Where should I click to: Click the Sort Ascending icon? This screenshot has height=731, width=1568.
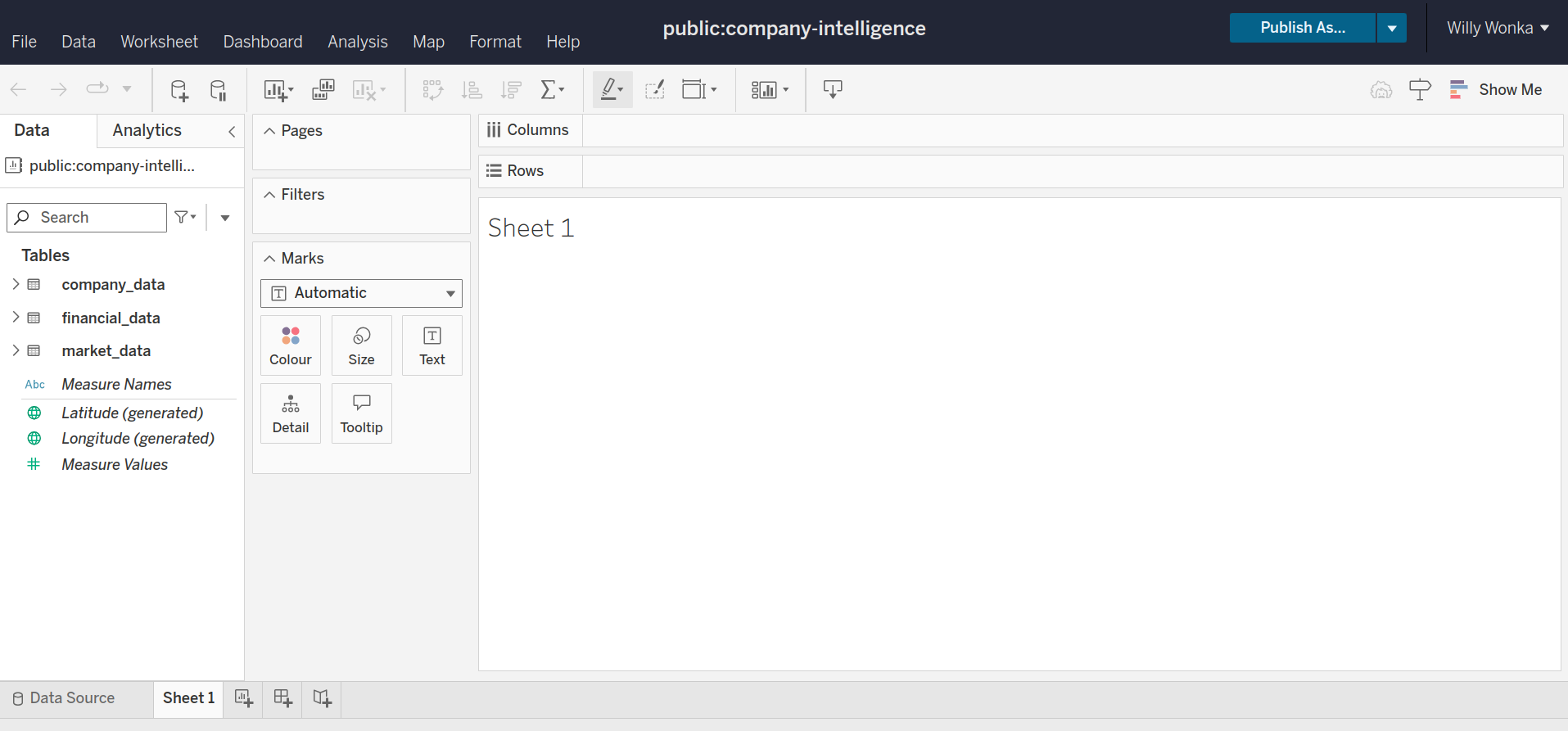[x=472, y=90]
